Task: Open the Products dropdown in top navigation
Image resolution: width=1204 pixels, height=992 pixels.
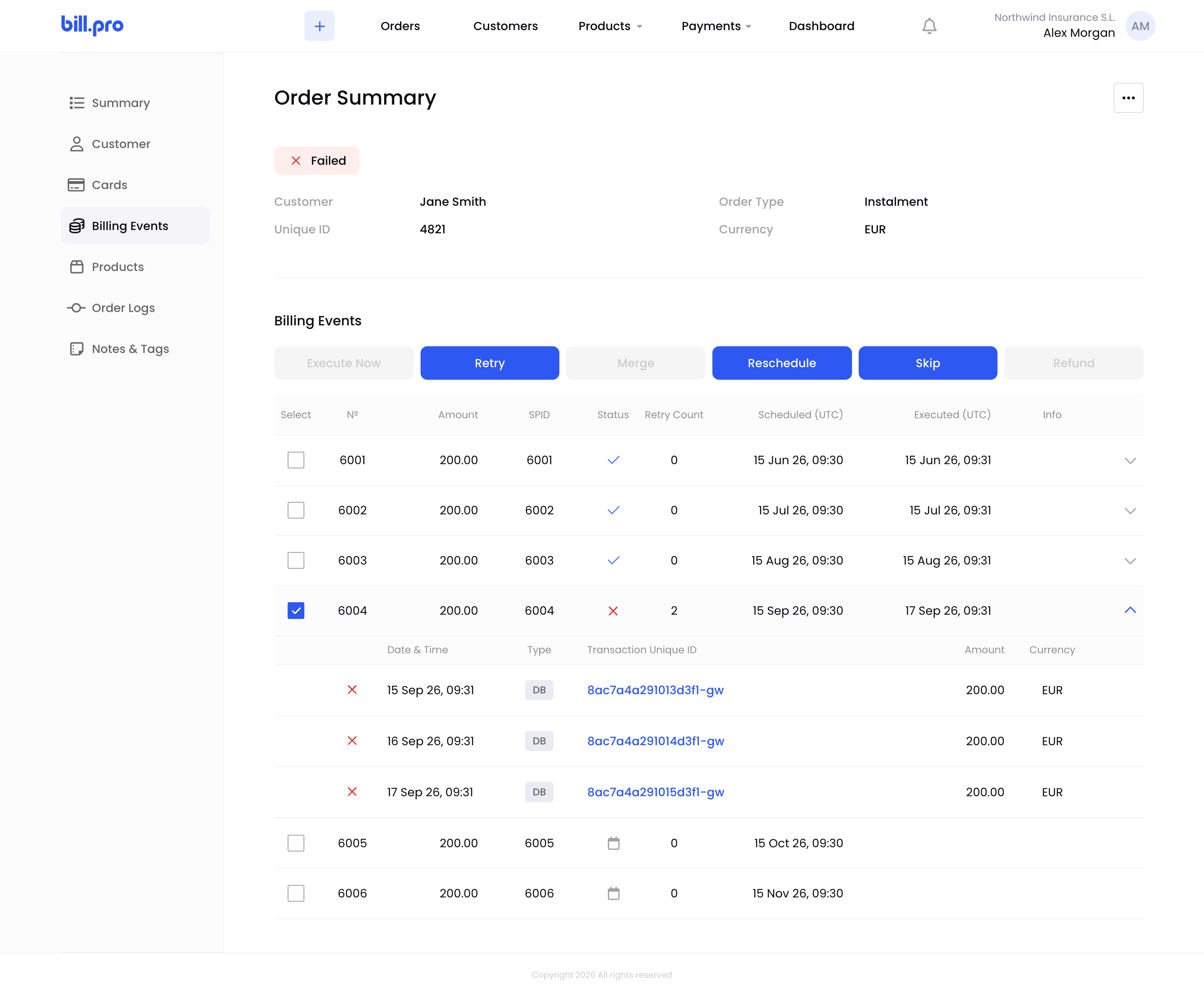Action: pyautogui.click(x=610, y=26)
